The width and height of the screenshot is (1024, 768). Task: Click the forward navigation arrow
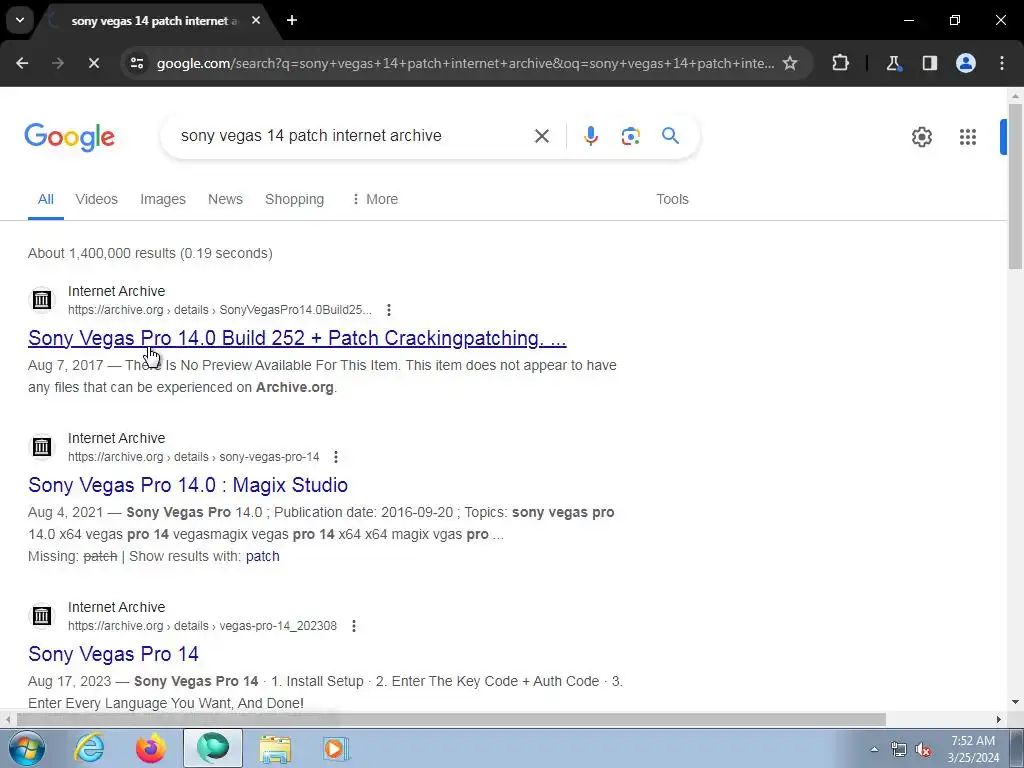pyautogui.click(x=58, y=63)
